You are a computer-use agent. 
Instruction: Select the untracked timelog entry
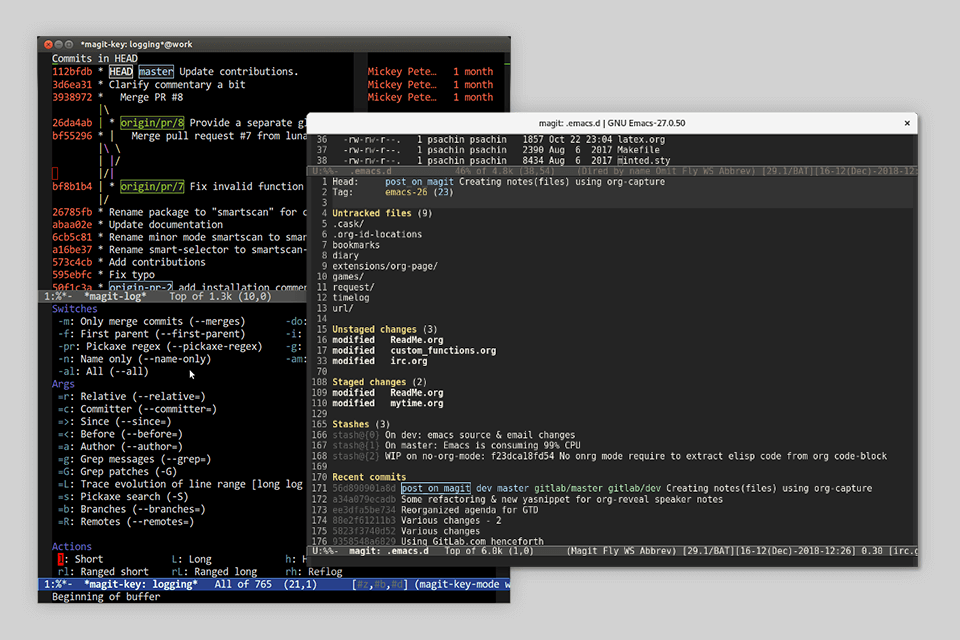point(351,298)
